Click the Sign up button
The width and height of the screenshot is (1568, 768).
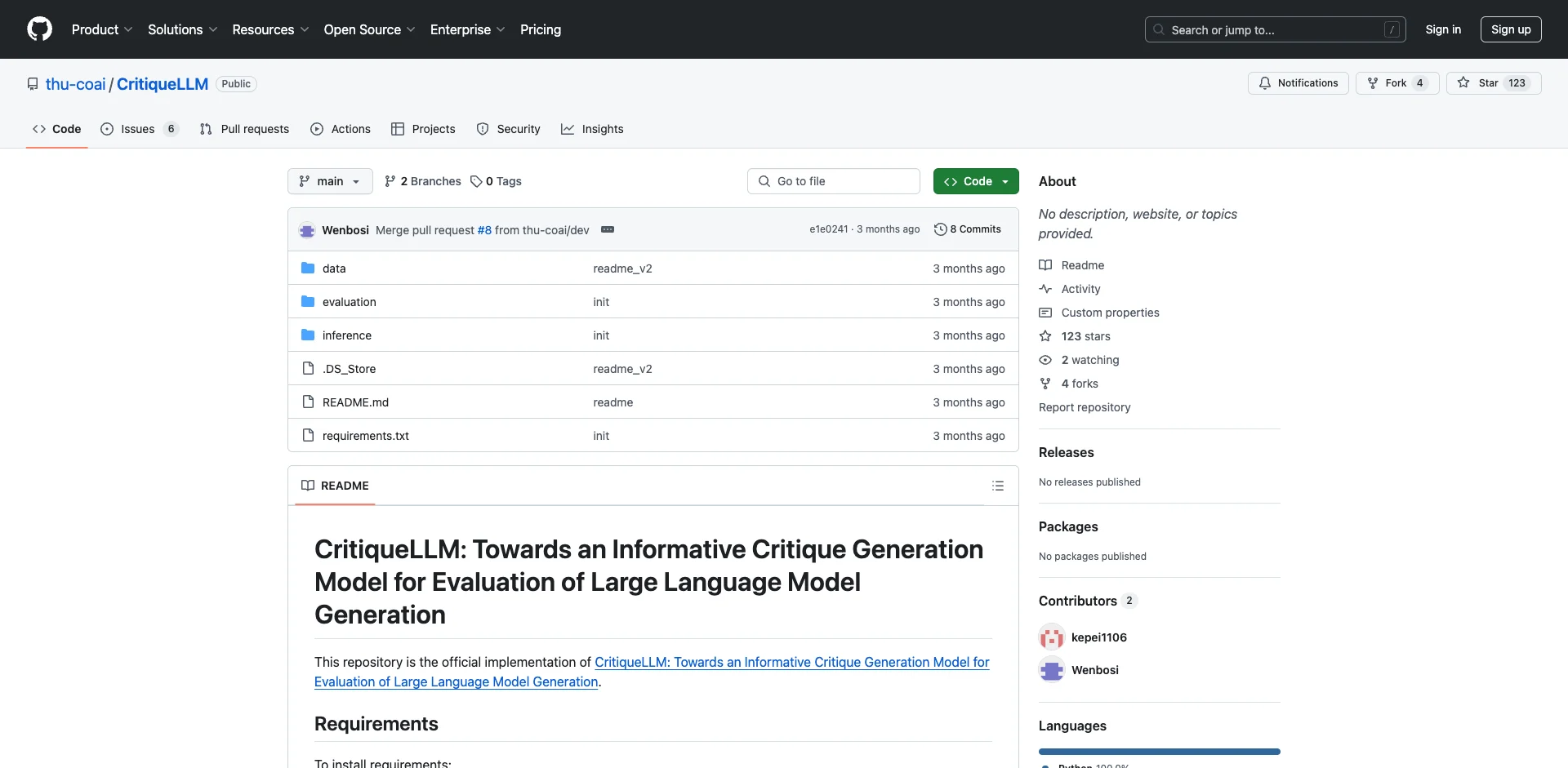pyautogui.click(x=1511, y=29)
